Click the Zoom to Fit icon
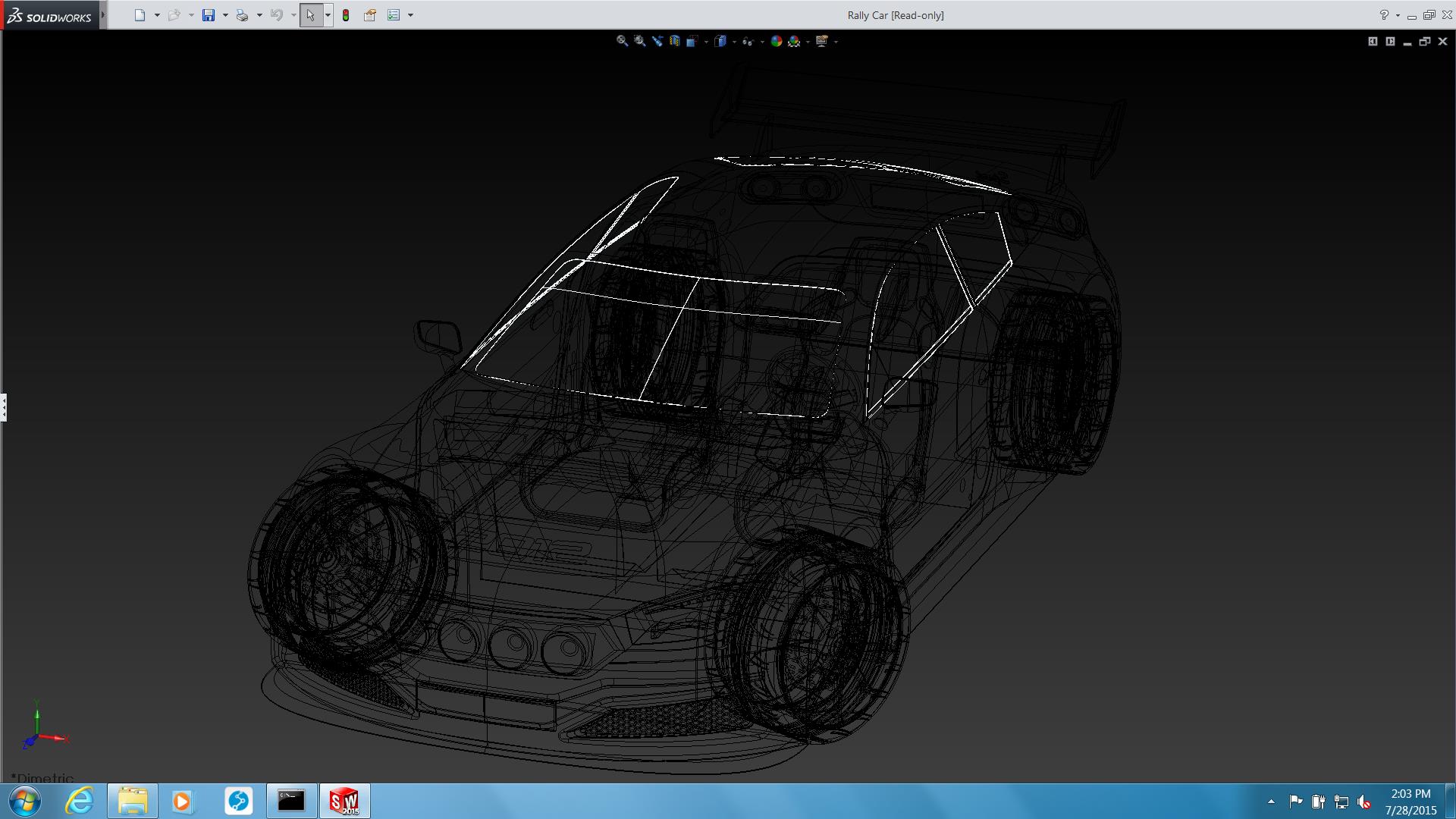Screen dimensions: 1456x819 (x=622, y=42)
